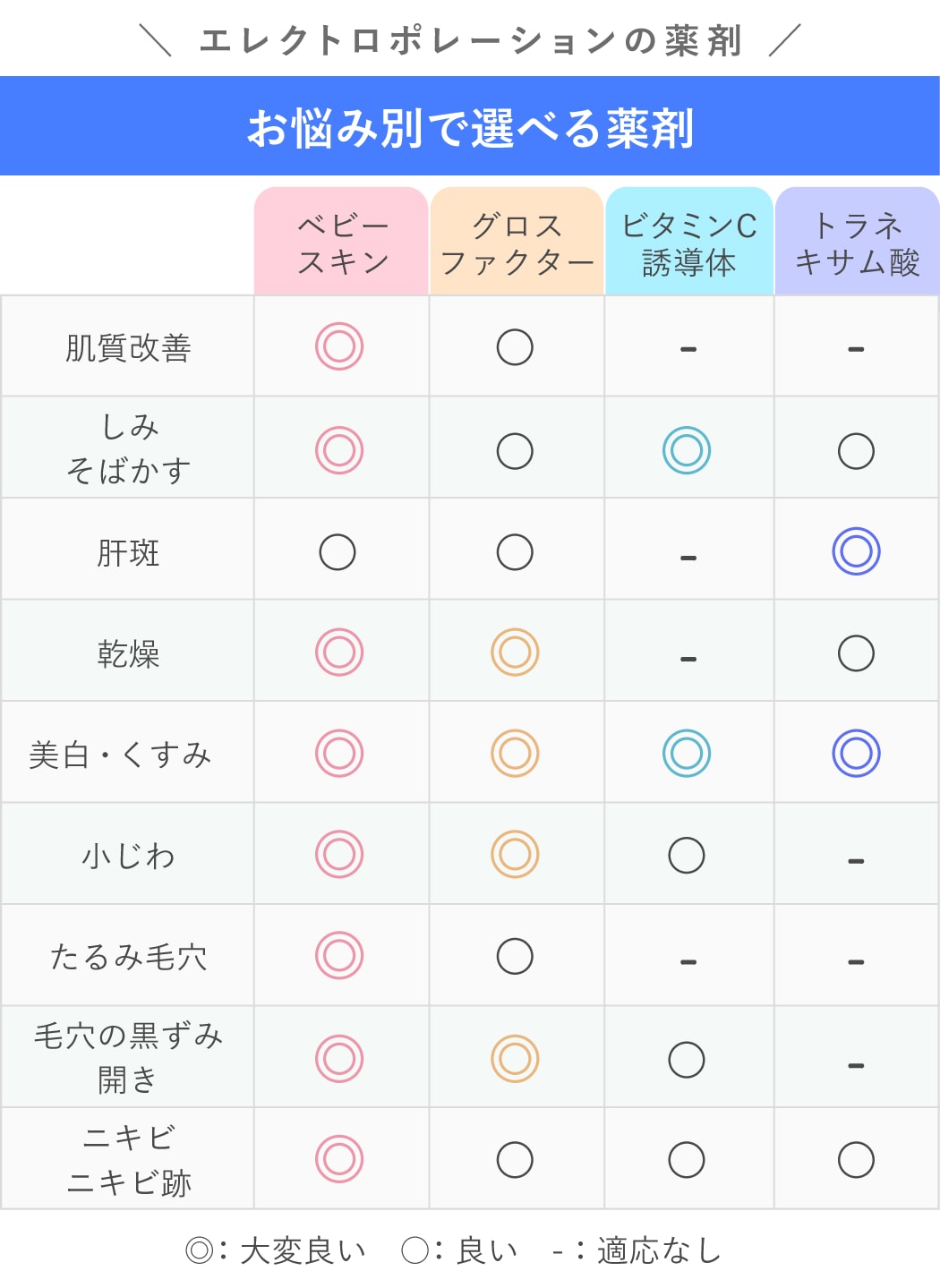Click the 肝斑 row label
Viewport: 940px width, 1288px height.
tap(128, 552)
